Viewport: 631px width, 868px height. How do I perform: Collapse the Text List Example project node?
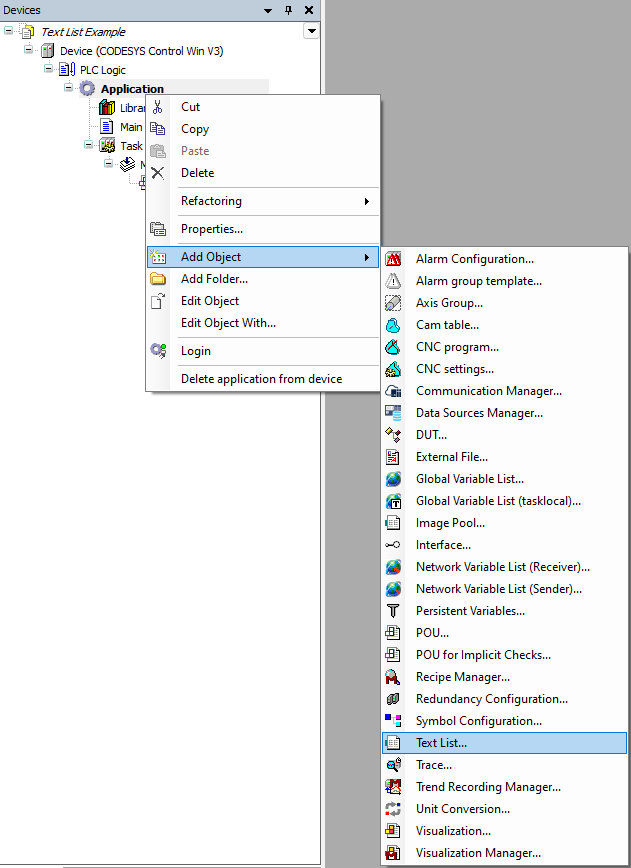8,30
